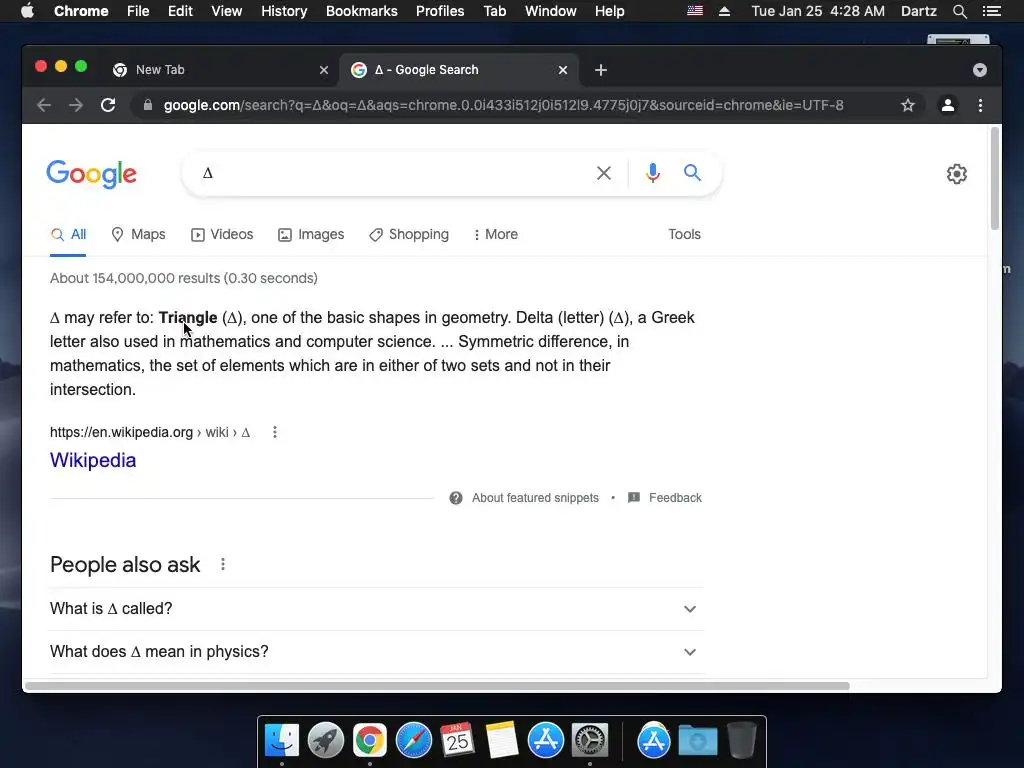
Task: Close the Δ - Google Search tab
Action: coord(563,70)
